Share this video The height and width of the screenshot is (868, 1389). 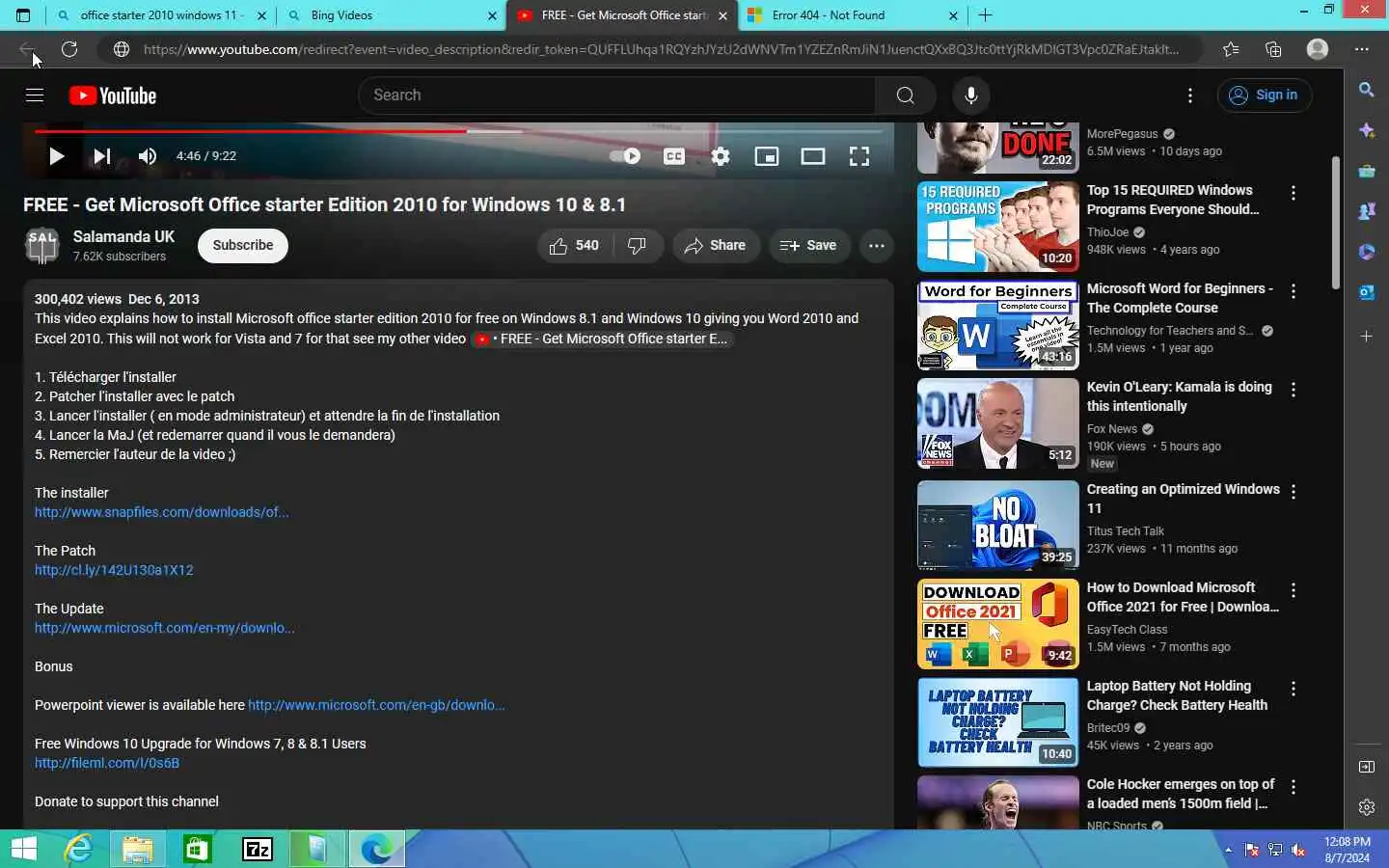coord(716,246)
